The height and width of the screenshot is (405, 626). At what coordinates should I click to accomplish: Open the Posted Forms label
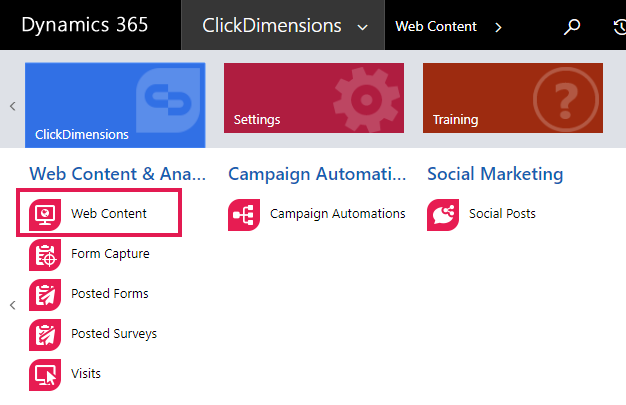[110, 294]
